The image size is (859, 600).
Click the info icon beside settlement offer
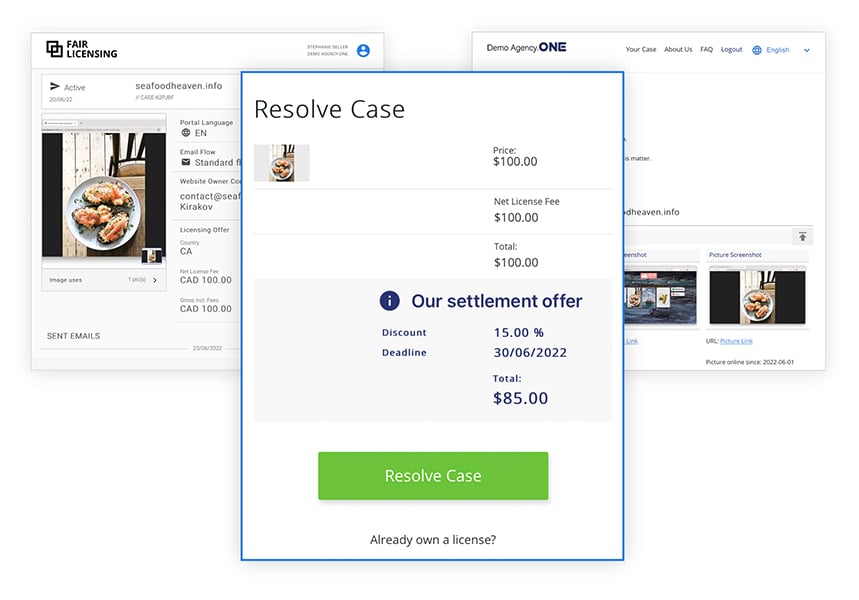coord(390,300)
